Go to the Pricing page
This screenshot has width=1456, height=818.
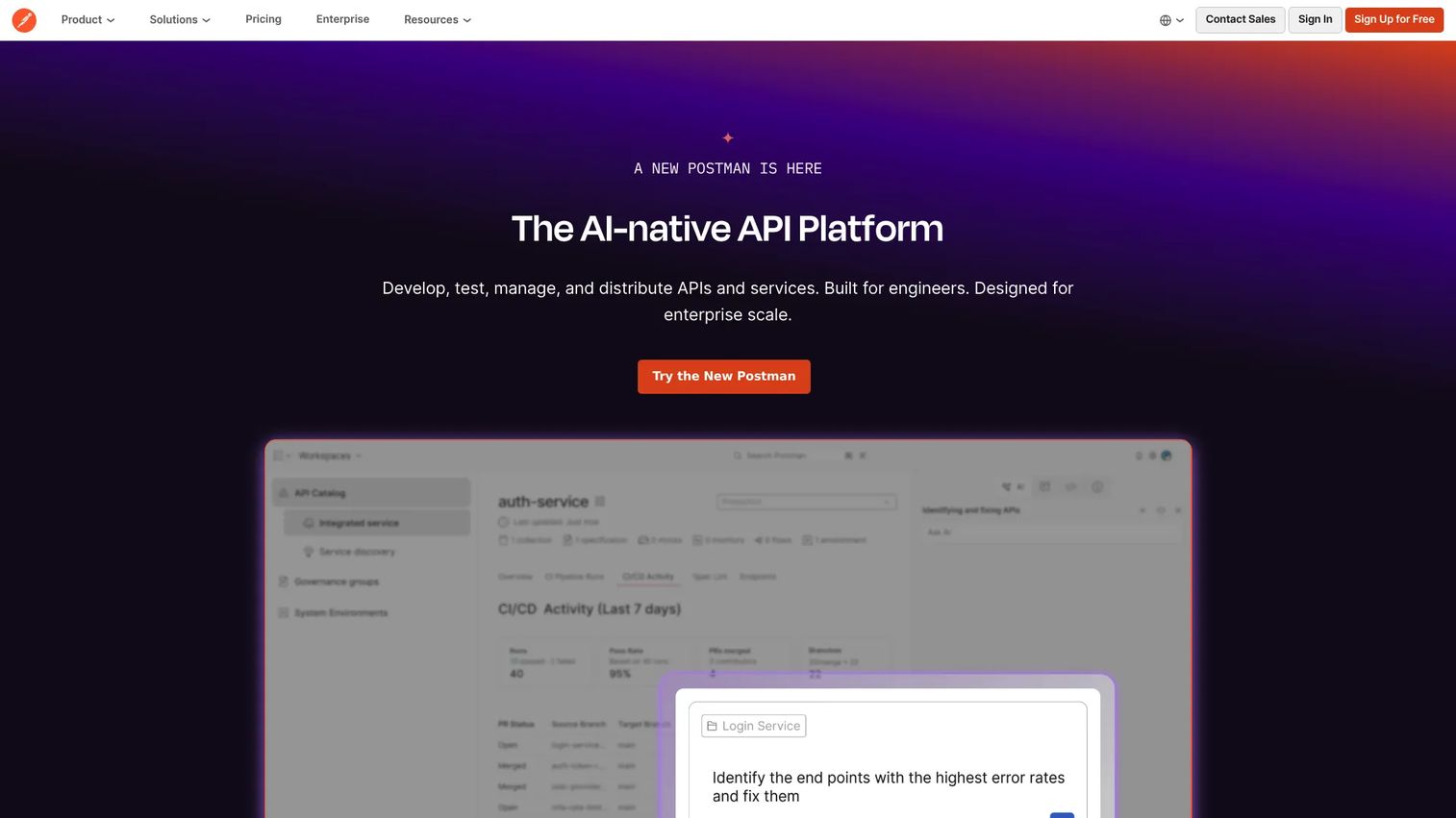coord(264,19)
